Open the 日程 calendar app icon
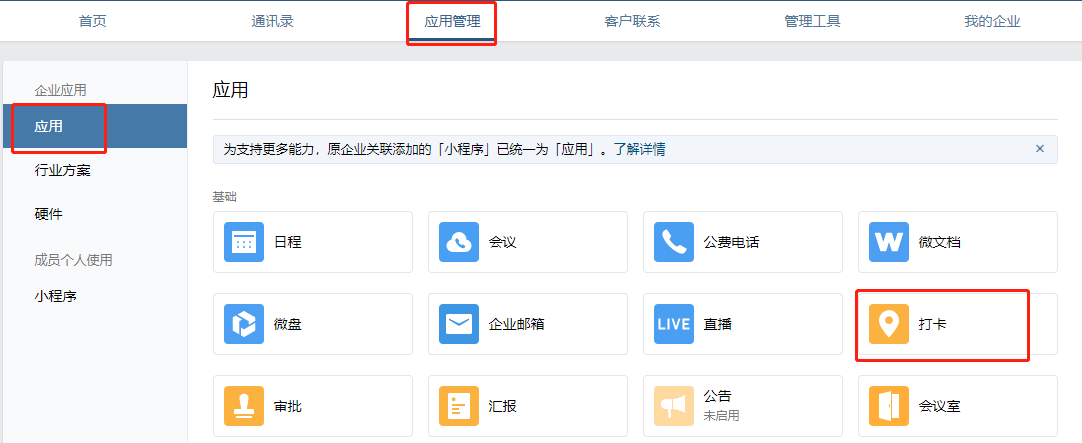This screenshot has width=1082, height=443. tap(244, 242)
